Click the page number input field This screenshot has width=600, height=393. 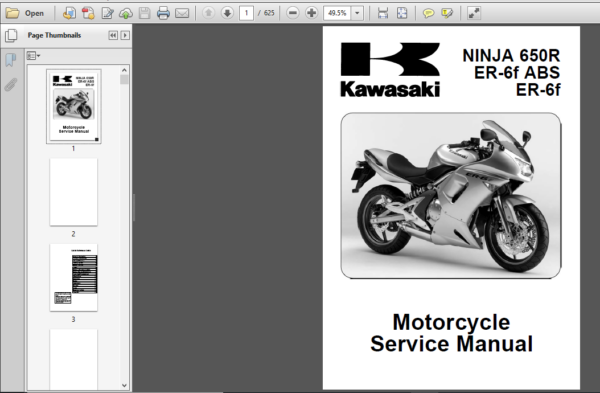coord(246,13)
